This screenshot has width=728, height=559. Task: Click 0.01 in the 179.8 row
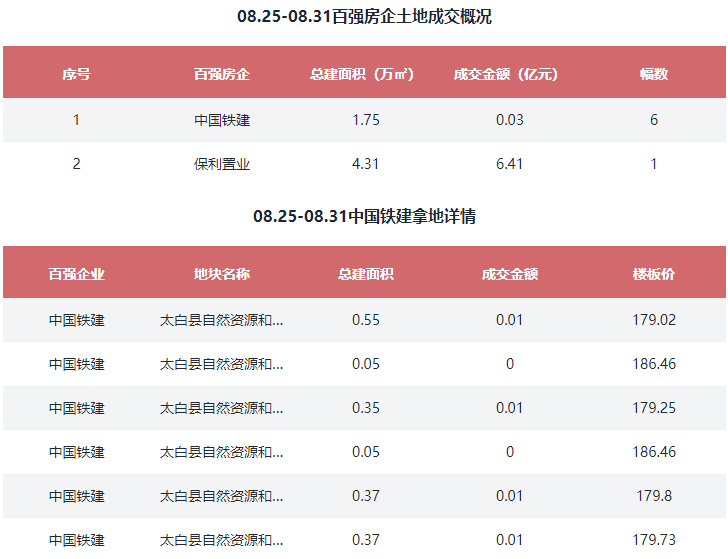tap(510, 496)
